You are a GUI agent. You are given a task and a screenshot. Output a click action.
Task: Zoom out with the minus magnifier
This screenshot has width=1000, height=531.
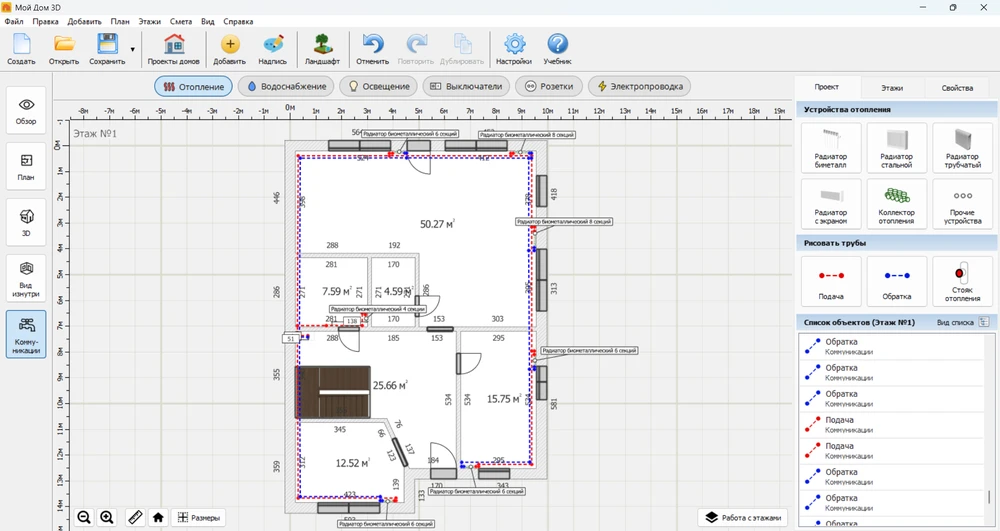click(84, 517)
